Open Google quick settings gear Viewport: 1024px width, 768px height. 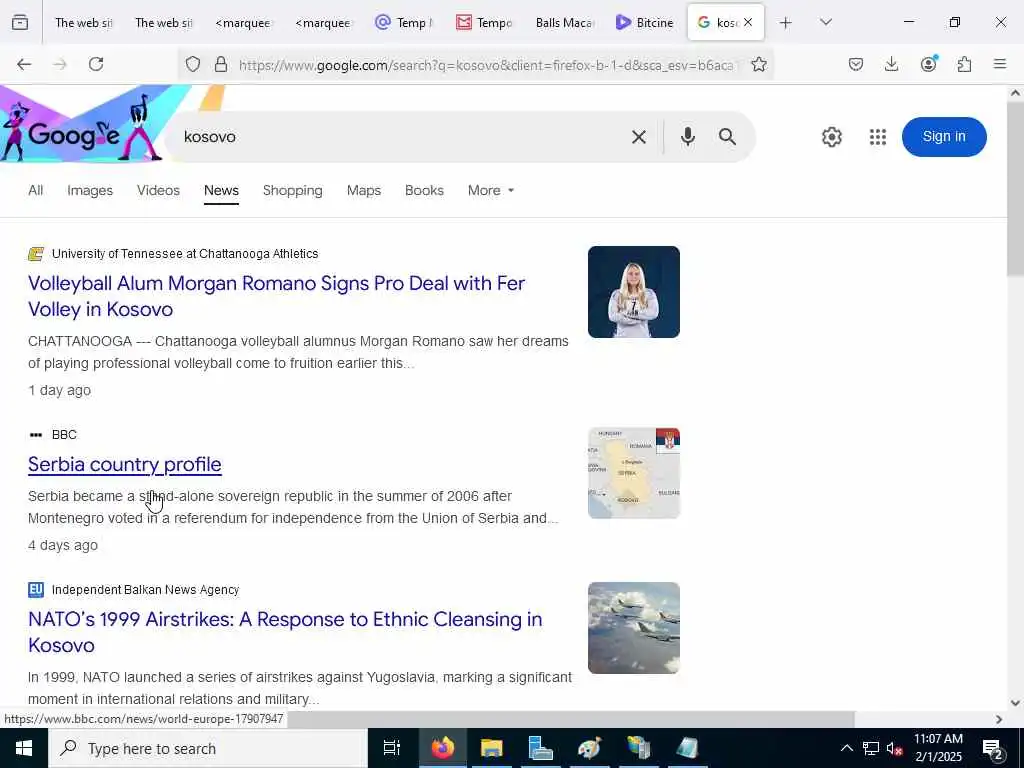tap(831, 137)
